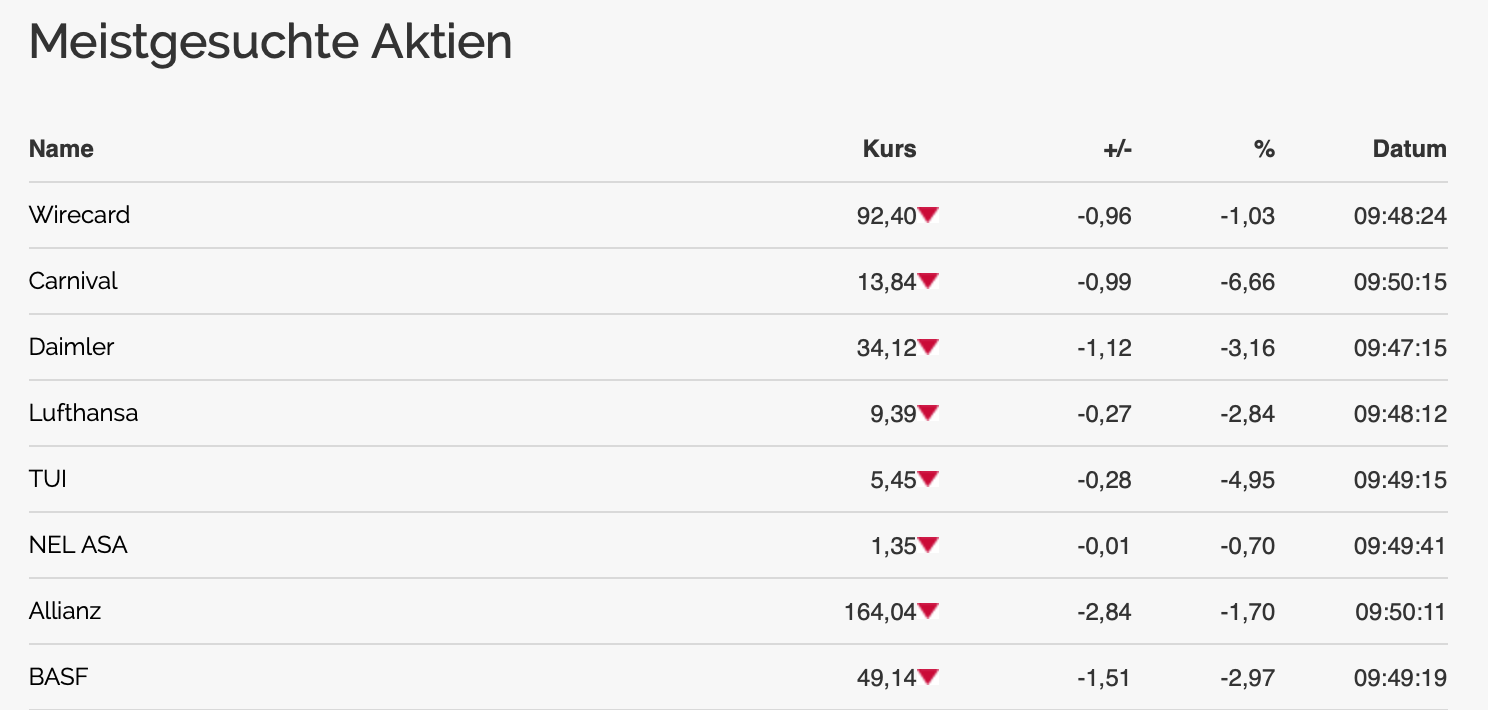The image size is (1496, 710).
Task: Go to the Allianz stock page
Action: click(65, 611)
